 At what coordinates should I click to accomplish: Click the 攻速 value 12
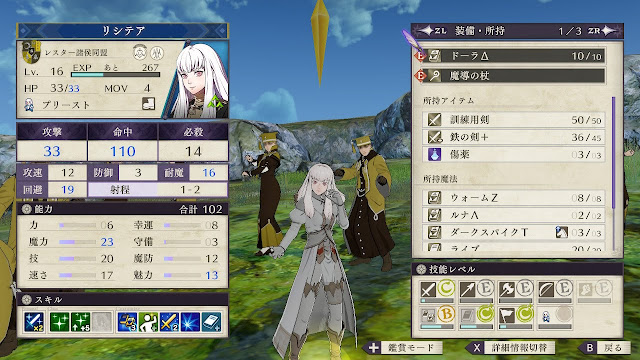pos(67,173)
